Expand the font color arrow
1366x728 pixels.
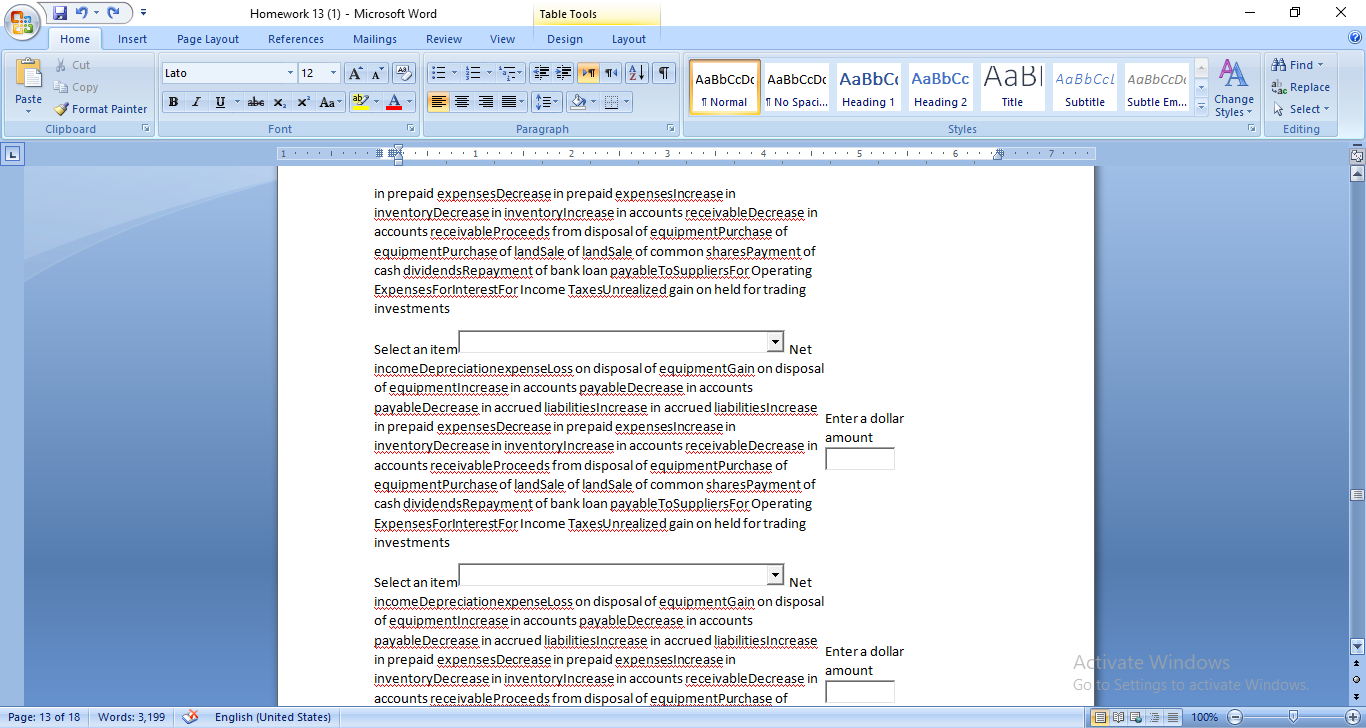click(410, 102)
